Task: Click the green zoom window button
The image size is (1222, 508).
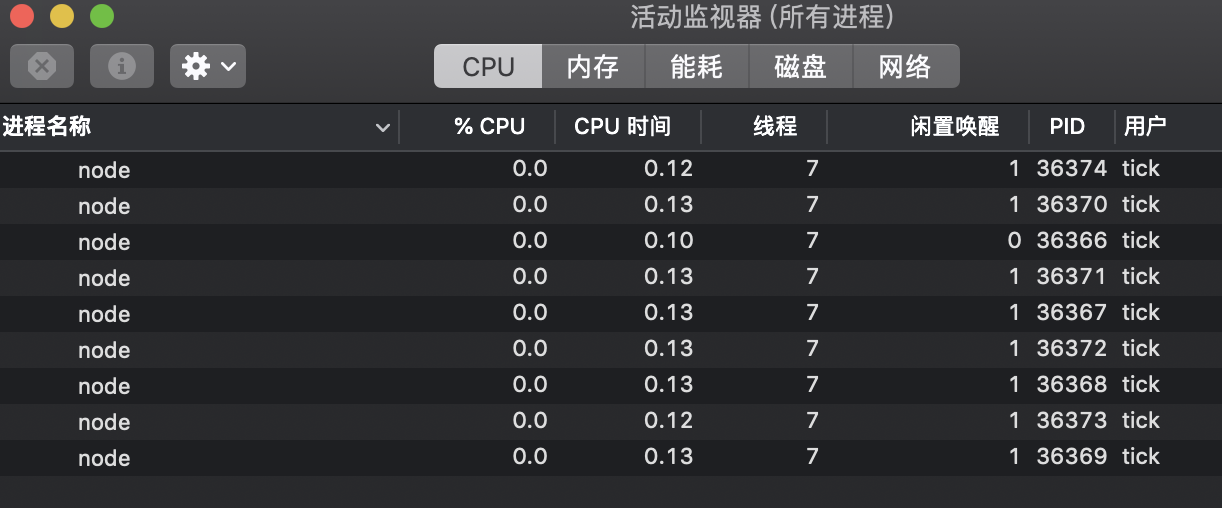Action: coord(102,16)
